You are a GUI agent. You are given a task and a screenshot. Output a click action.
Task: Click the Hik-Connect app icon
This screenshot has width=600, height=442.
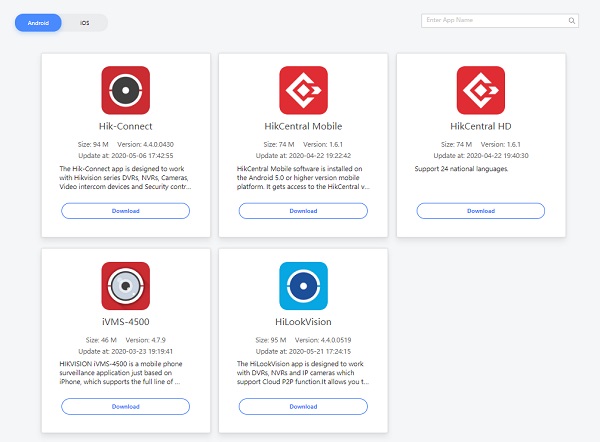pyautogui.click(x=125, y=90)
